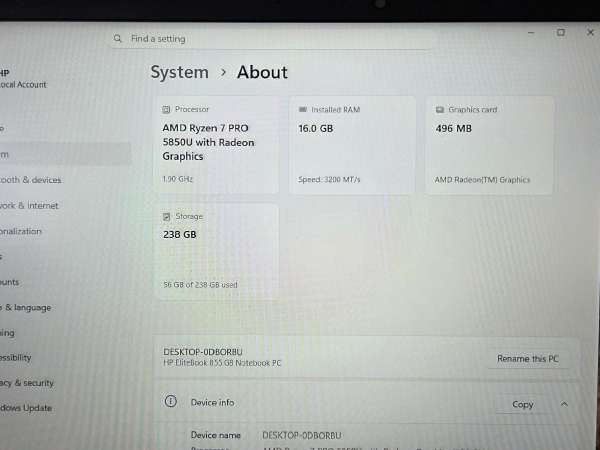Open Windows Update settings
The width and height of the screenshot is (600, 450).
26,408
